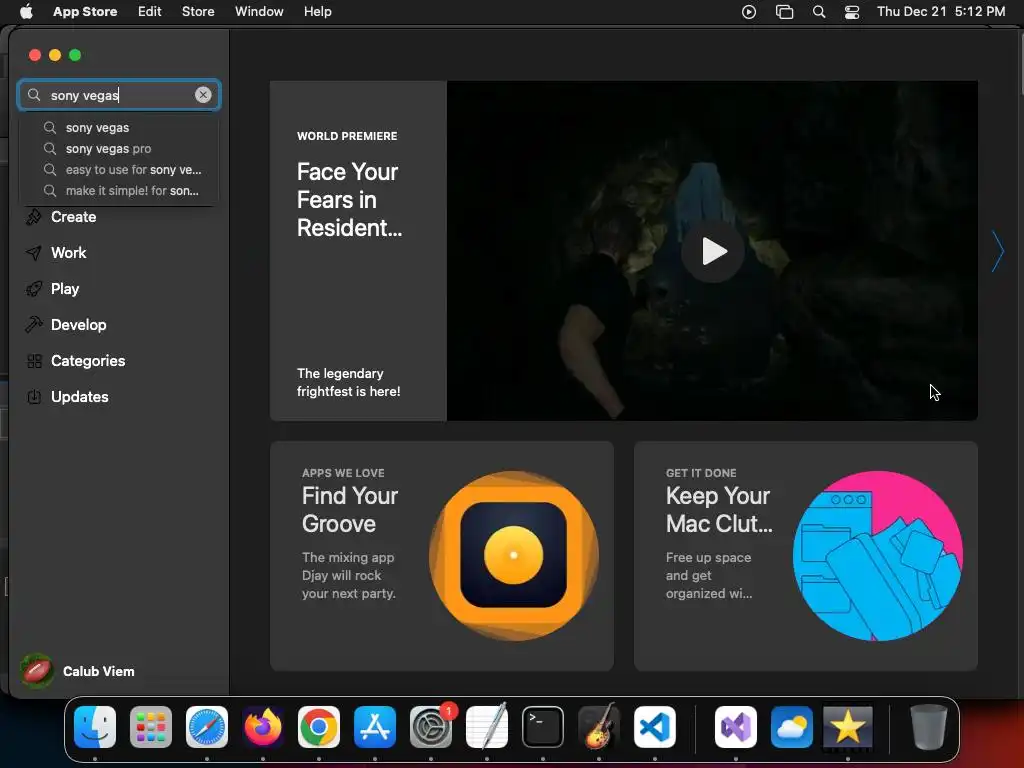Launch Safari from the Dock
The height and width of the screenshot is (768, 1024).
(207, 727)
